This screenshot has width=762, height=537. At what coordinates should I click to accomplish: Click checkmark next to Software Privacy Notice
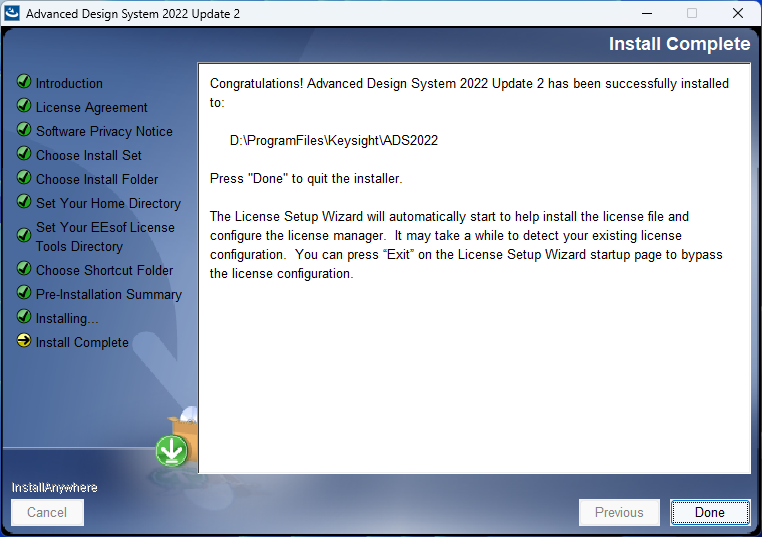(x=24, y=129)
